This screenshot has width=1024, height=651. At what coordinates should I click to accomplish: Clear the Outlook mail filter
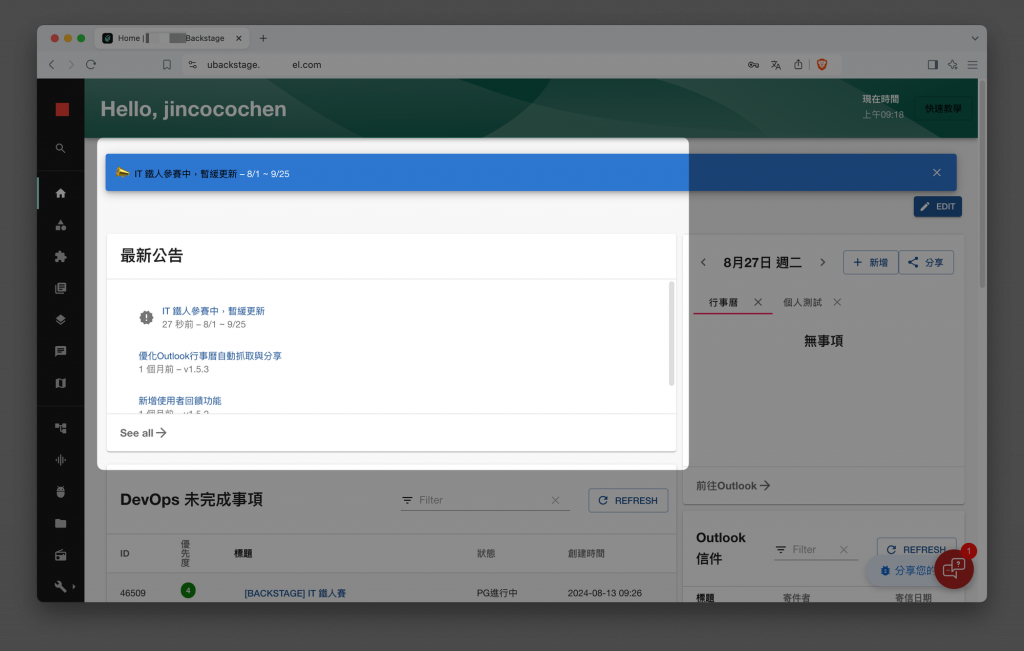pyautogui.click(x=844, y=550)
